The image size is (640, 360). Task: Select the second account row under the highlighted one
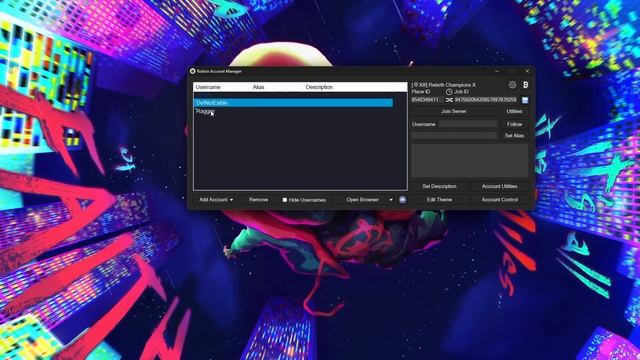coord(293,111)
